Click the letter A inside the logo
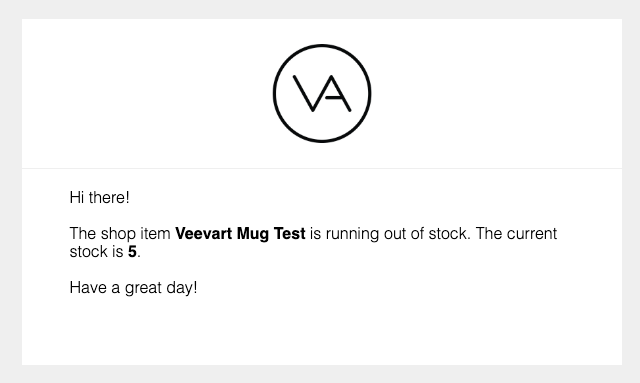The width and height of the screenshot is (640, 383). [337, 93]
